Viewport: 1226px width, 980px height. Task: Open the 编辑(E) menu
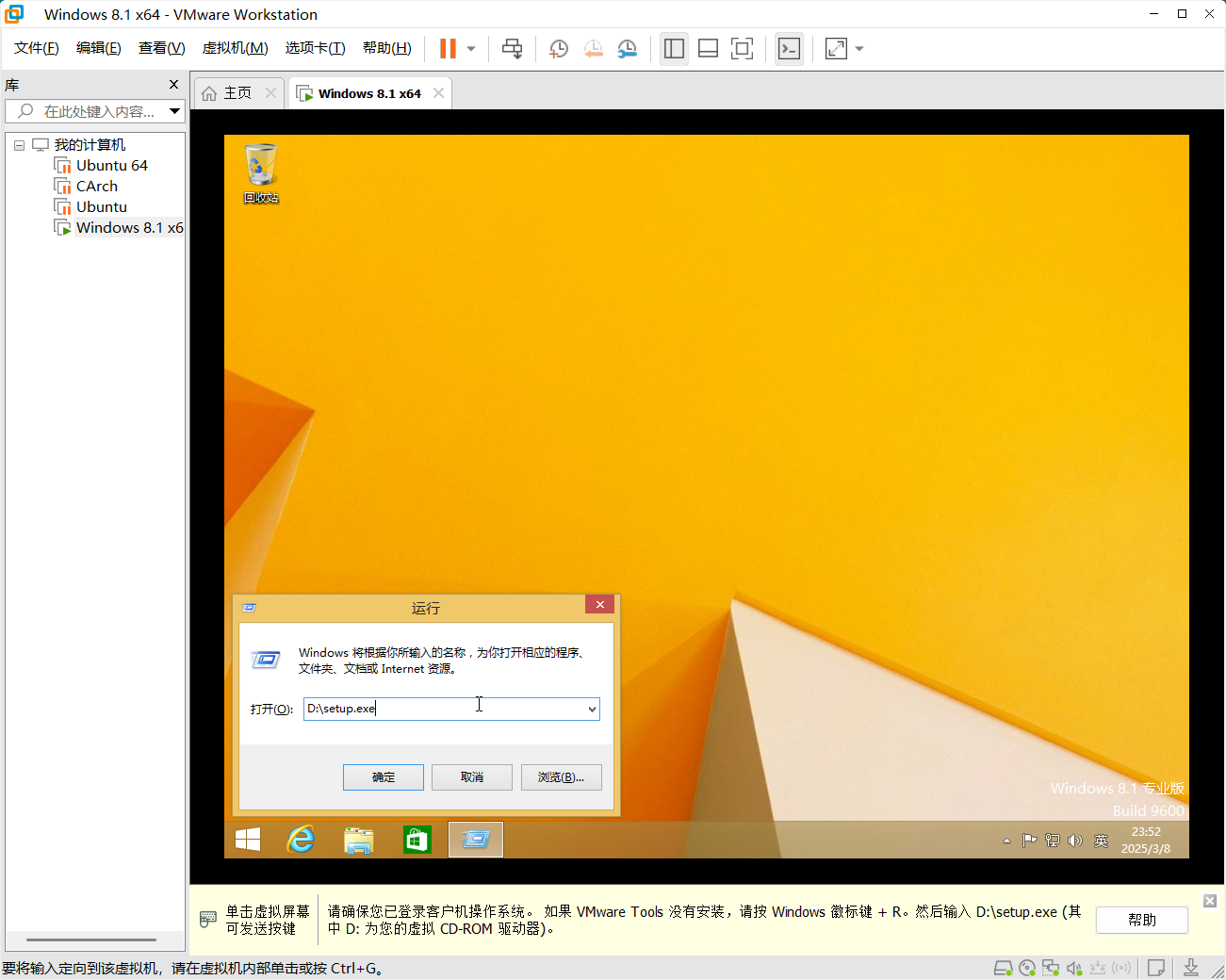point(99,48)
